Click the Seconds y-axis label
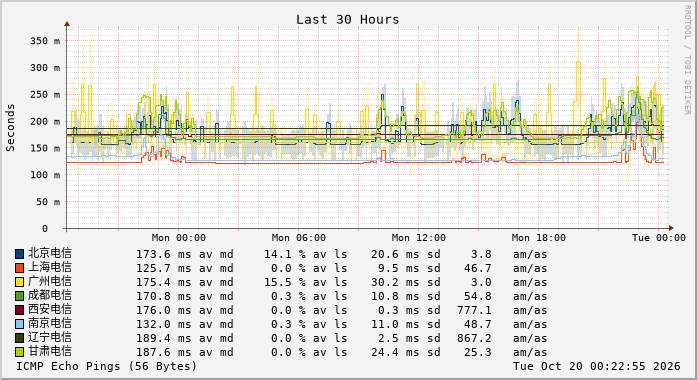697x380 pixels. (x=10, y=128)
